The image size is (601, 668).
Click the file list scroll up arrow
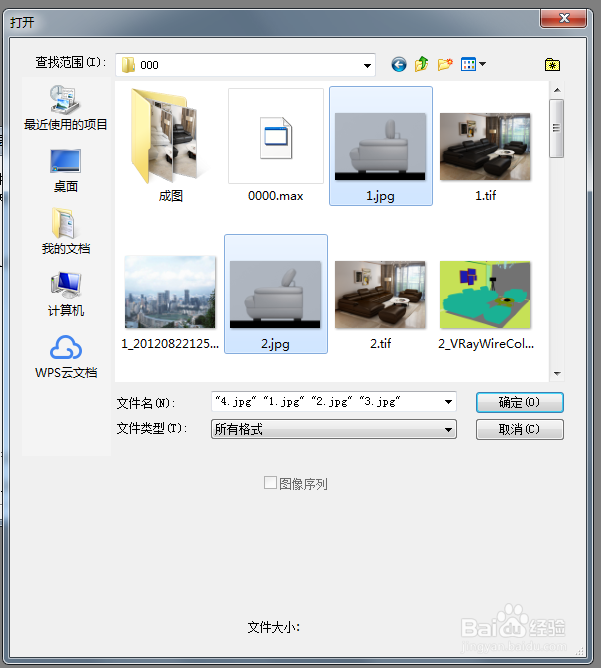point(557,90)
